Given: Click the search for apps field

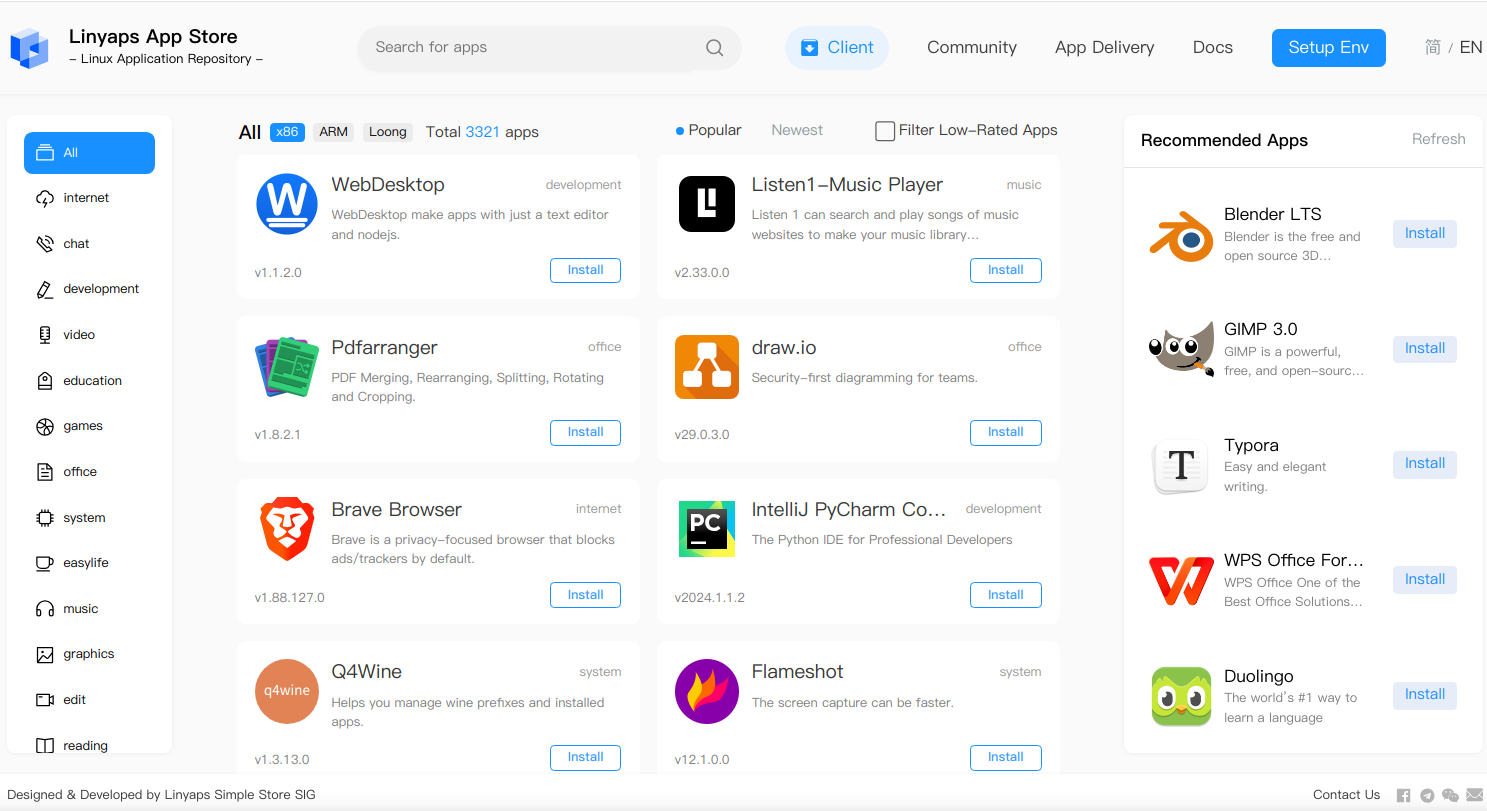Looking at the screenshot, I should coord(530,47).
